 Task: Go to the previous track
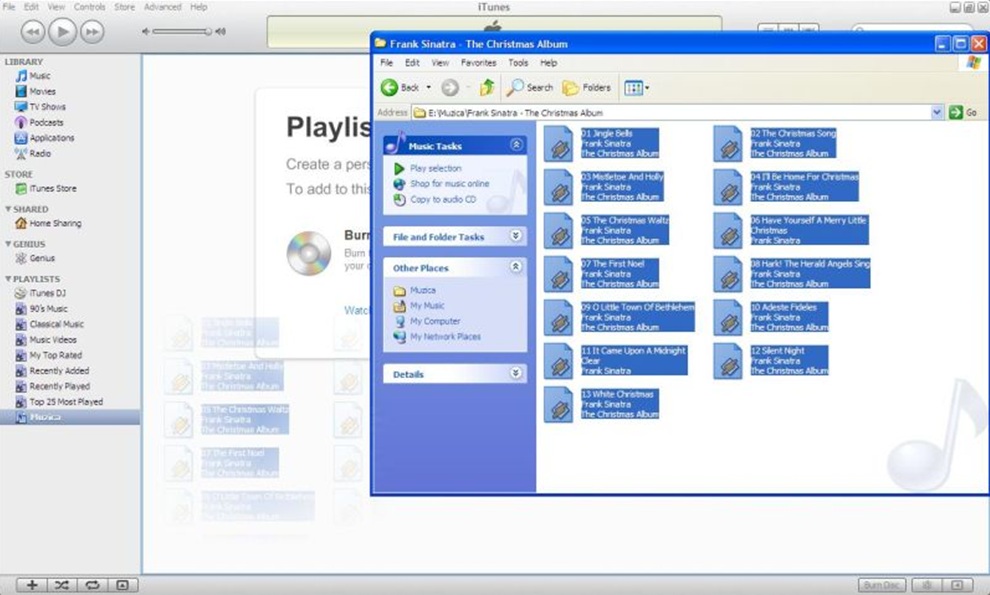click(32, 32)
